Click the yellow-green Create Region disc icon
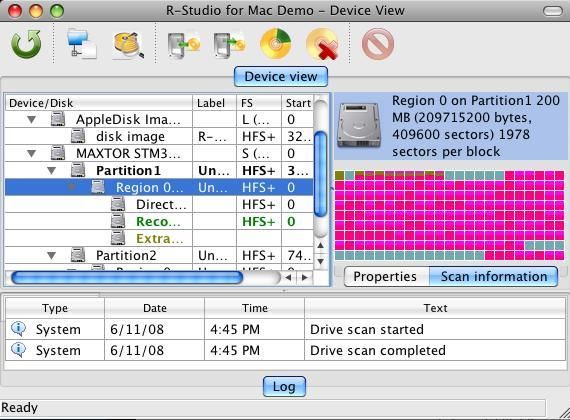 pos(276,44)
